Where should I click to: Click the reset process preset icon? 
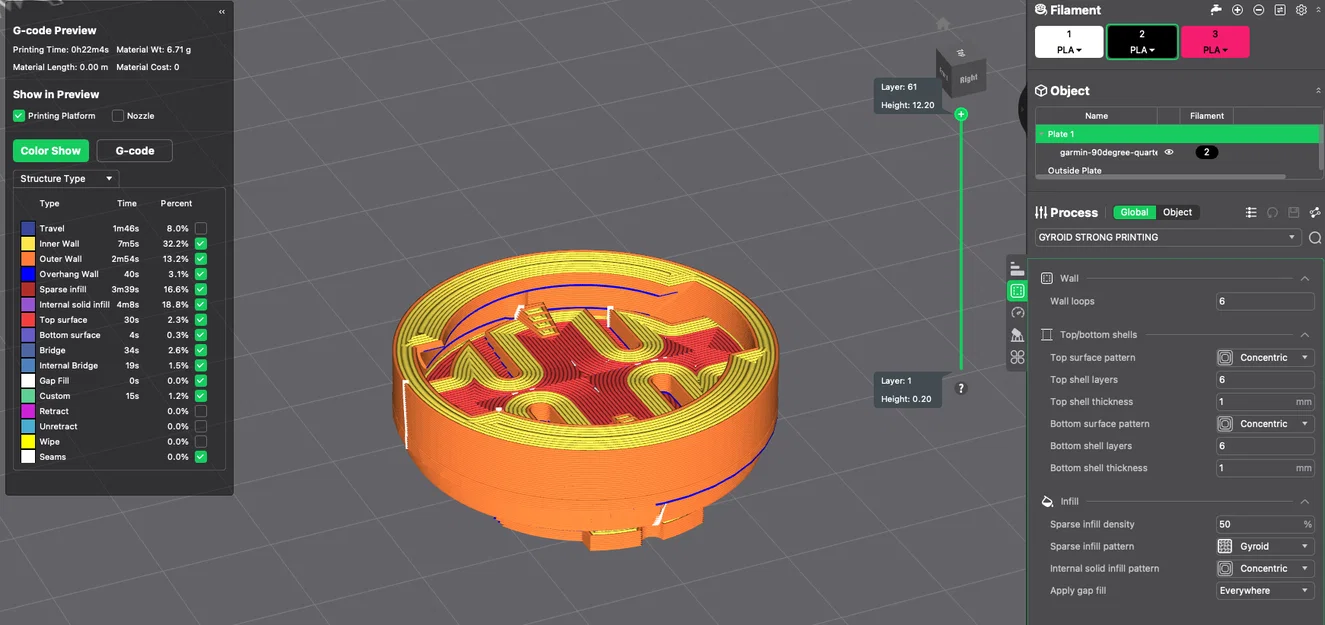(x=1272, y=212)
